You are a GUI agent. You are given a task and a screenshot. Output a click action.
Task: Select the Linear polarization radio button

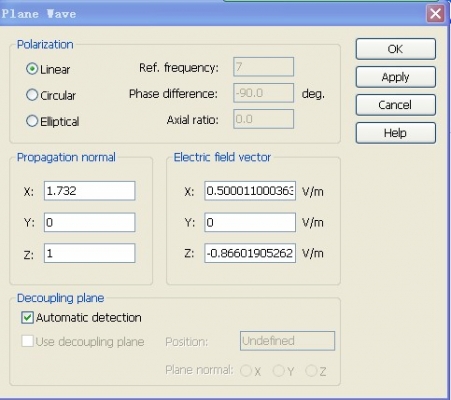pos(32,69)
